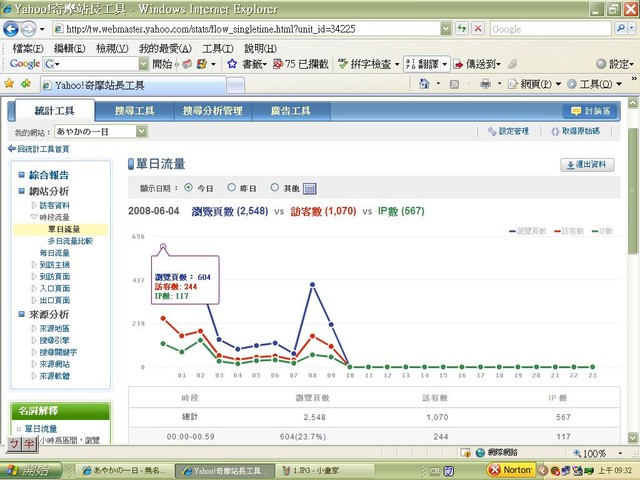Viewport: 640px width, 480px height.
Task: Open the Tools dropdown in command bar
Action: tap(619, 84)
